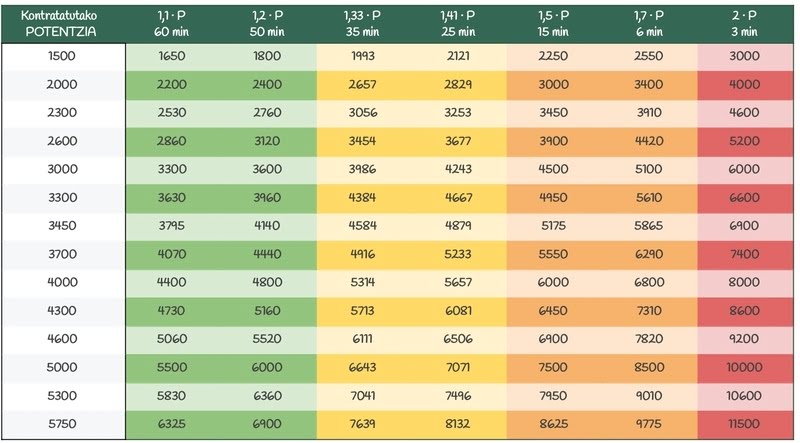Select the cell with value 7639

pos(363,423)
